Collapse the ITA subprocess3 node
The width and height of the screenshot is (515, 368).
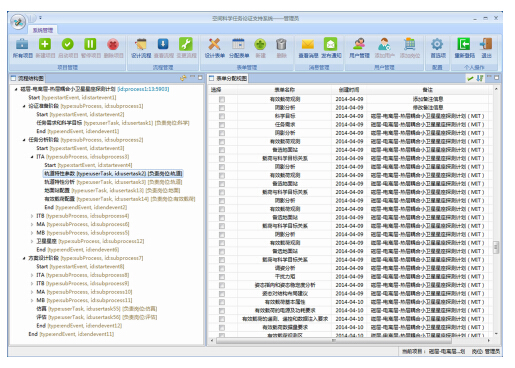[x=32, y=157]
